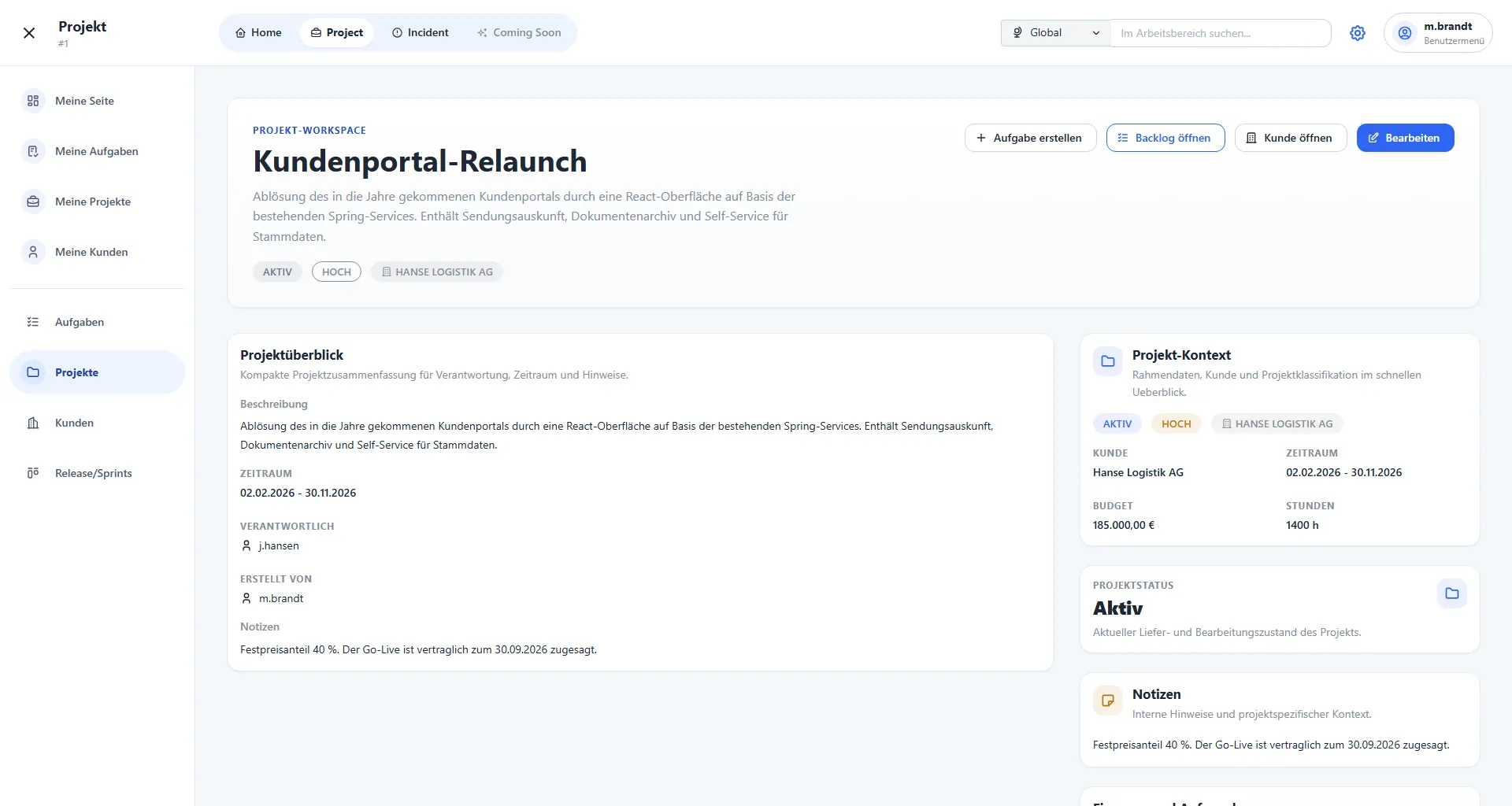Click the Release/Sprints board icon
Viewport: 1512px width, 806px height.
pyautogui.click(x=33, y=473)
